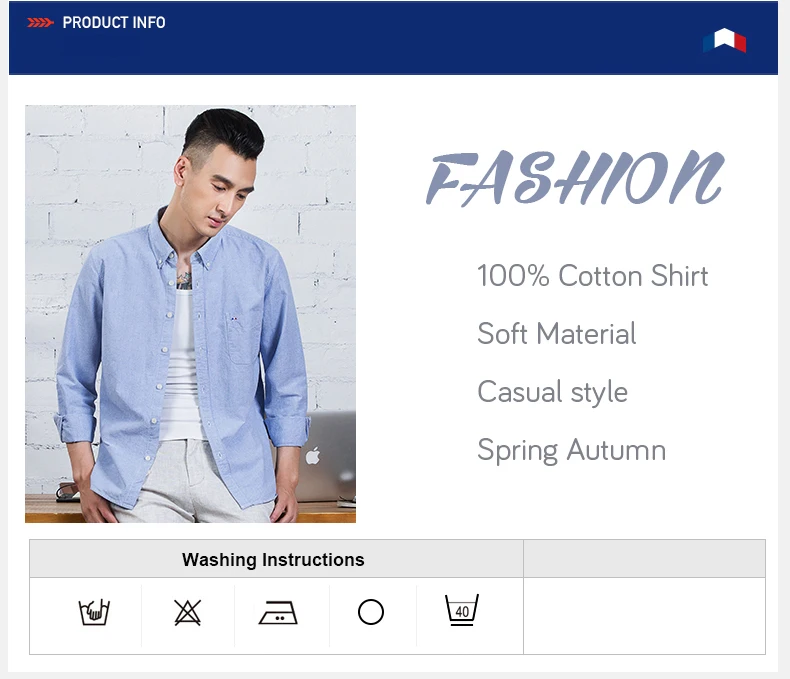
Task: Select the "Soft Material" text
Action: (x=557, y=333)
